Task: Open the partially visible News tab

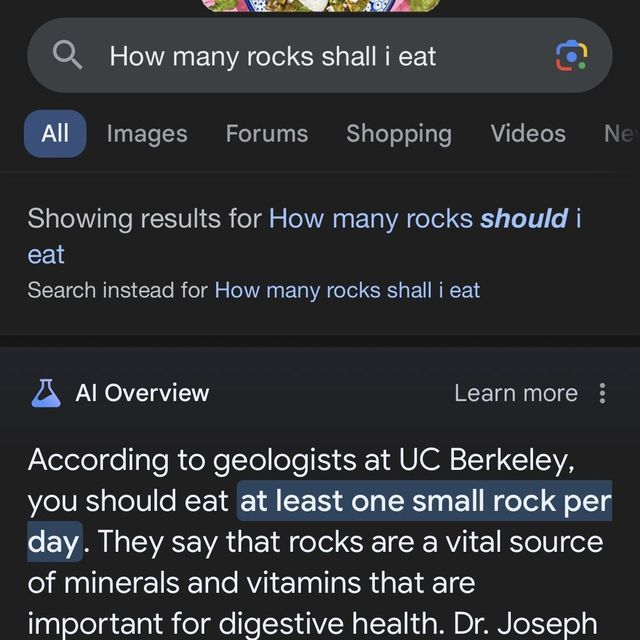Action: click(x=620, y=134)
